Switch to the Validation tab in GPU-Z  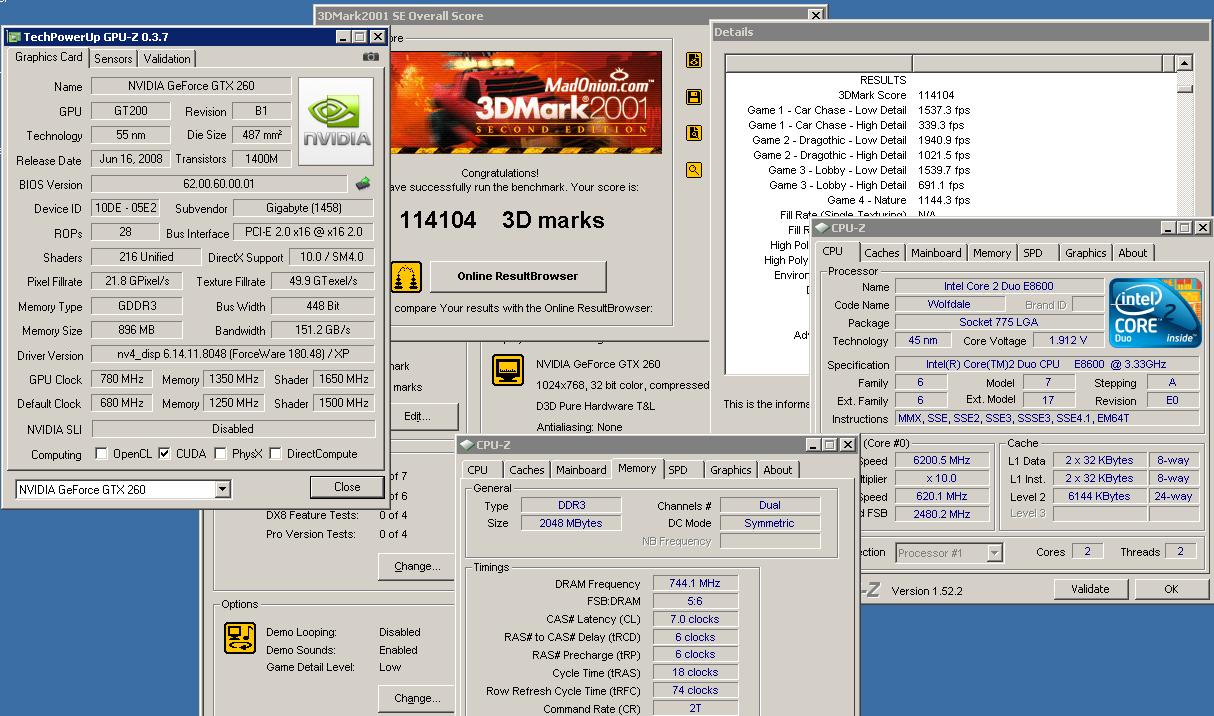pyautogui.click(x=167, y=59)
